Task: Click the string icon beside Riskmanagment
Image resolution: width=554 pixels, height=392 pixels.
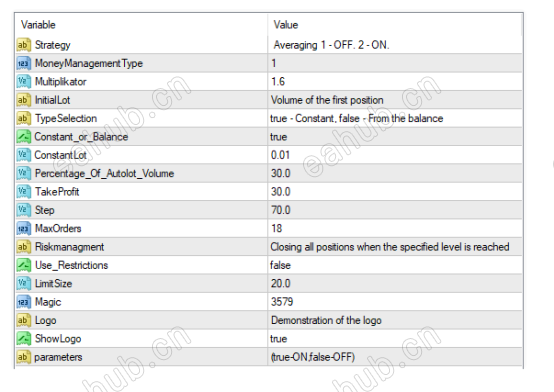Action: [x=23, y=247]
